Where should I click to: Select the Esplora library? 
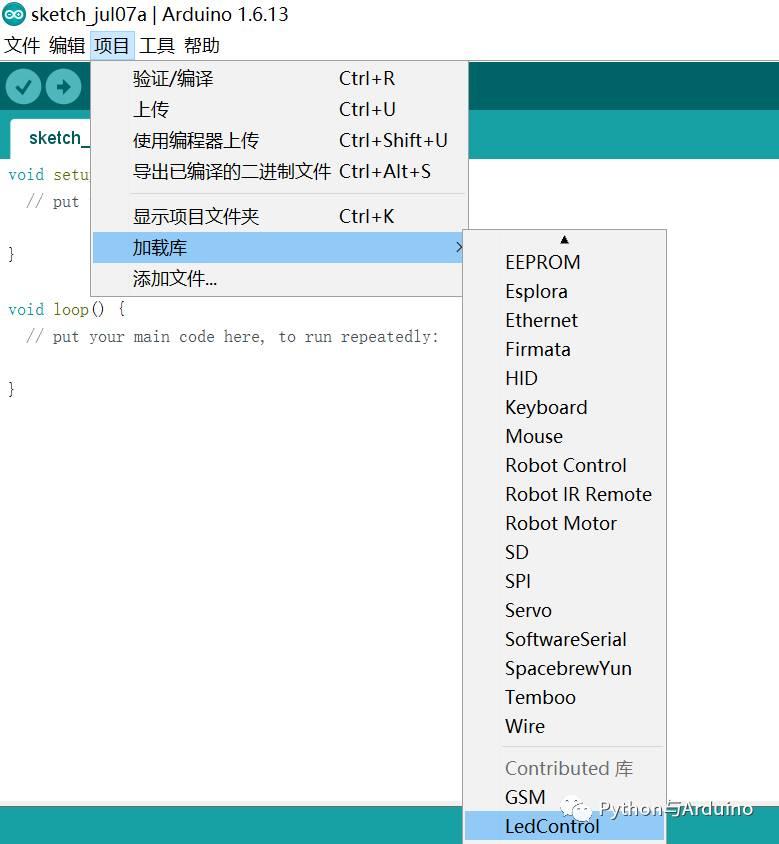564,291
